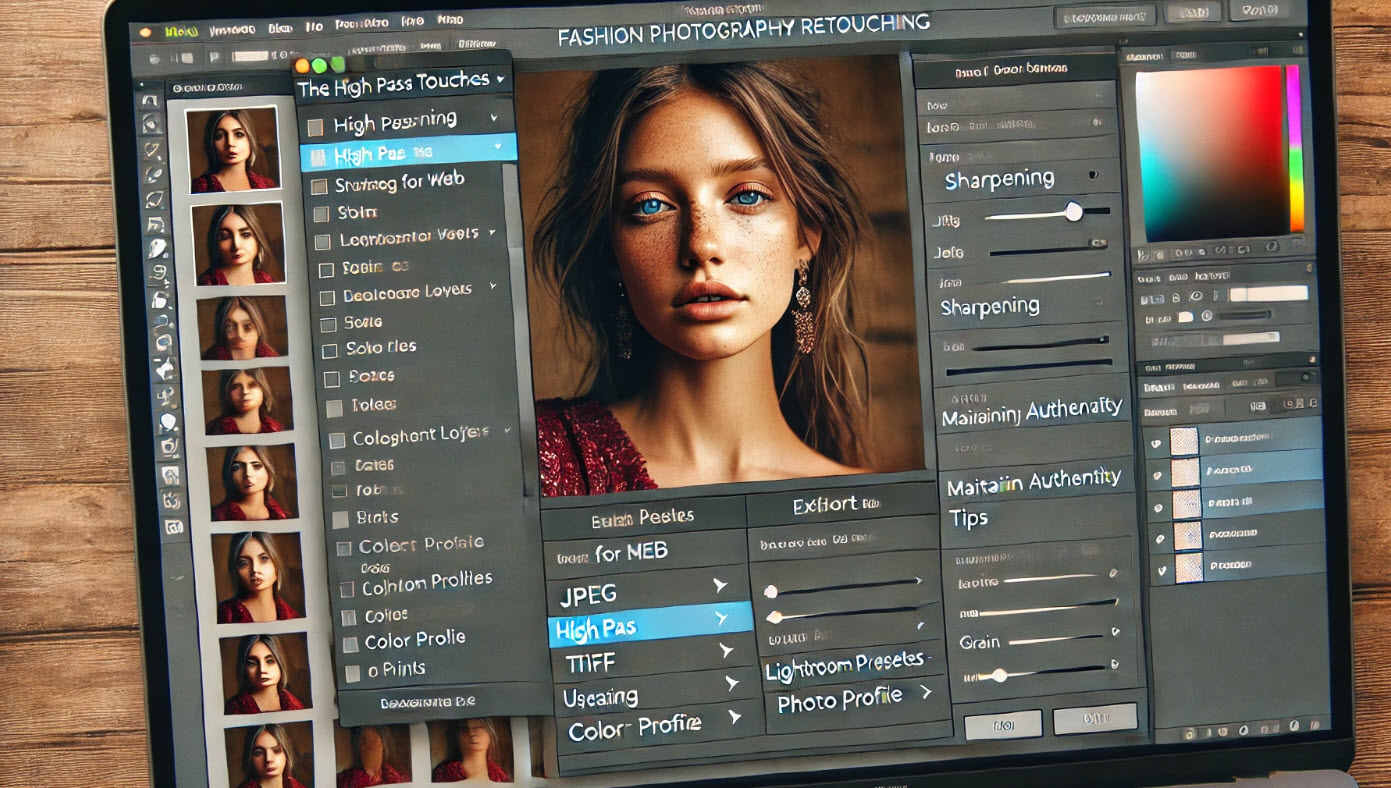Toggle visibility of the topmost layer

click(1158, 441)
